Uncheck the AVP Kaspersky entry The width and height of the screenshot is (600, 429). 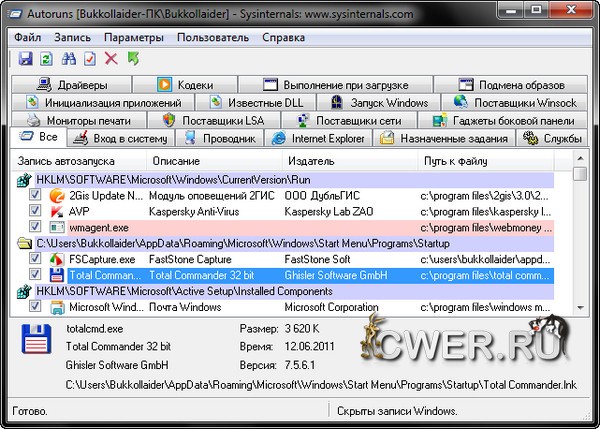[35, 211]
